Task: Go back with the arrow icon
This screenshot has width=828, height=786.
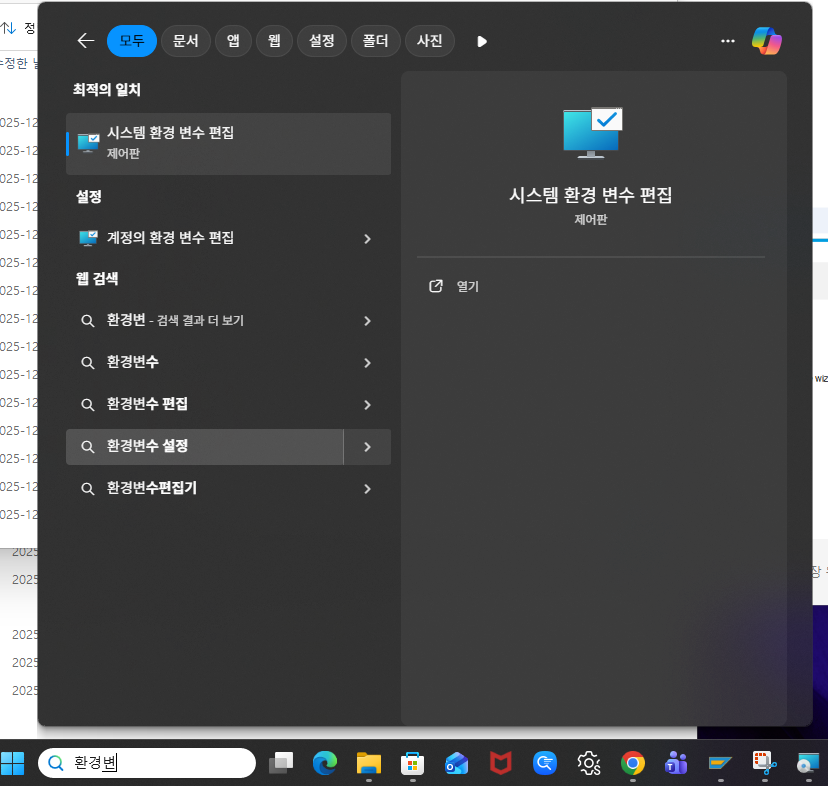Action: pyautogui.click(x=86, y=41)
